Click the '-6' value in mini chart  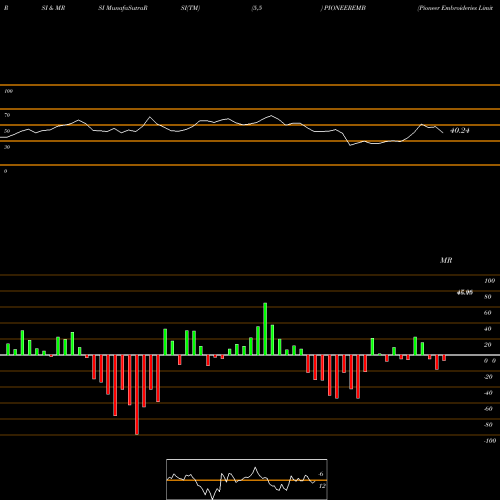[320, 474]
